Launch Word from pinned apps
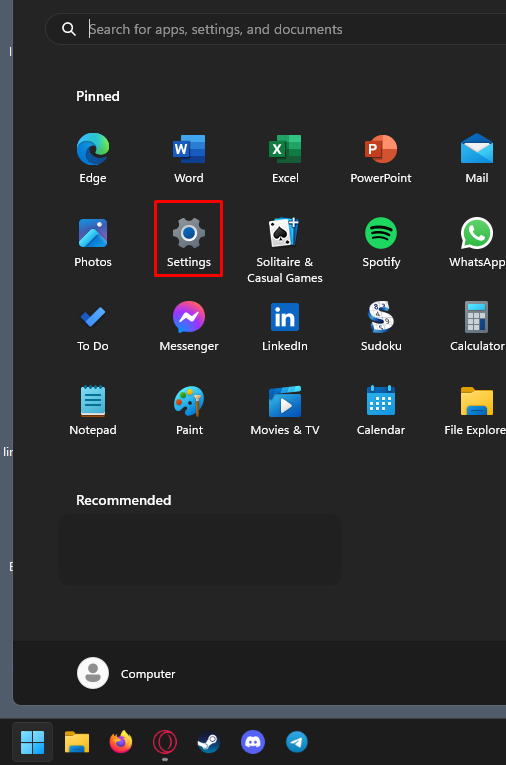This screenshot has width=506, height=765. click(189, 158)
